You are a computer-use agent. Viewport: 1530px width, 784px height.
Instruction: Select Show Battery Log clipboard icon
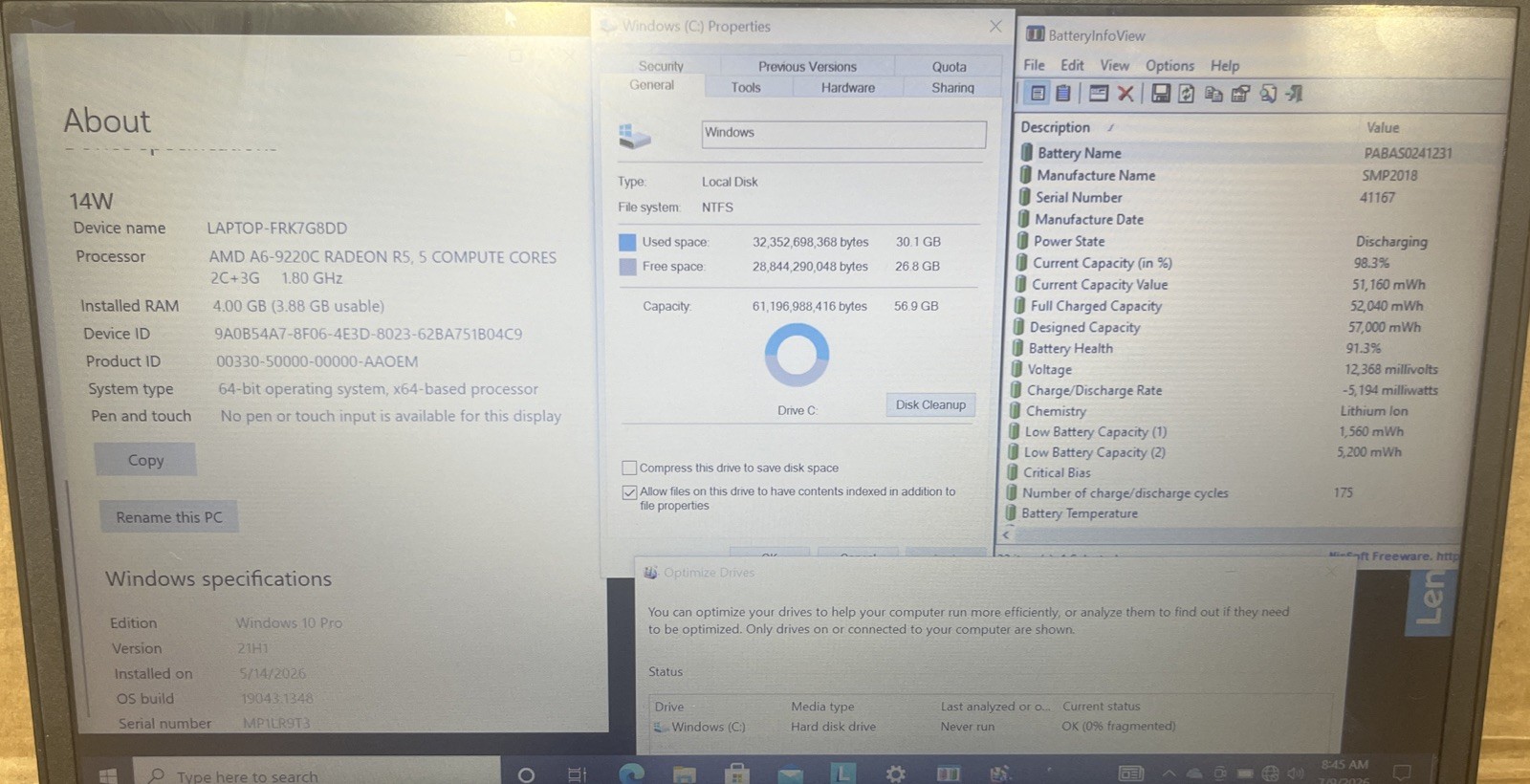tap(1063, 94)
